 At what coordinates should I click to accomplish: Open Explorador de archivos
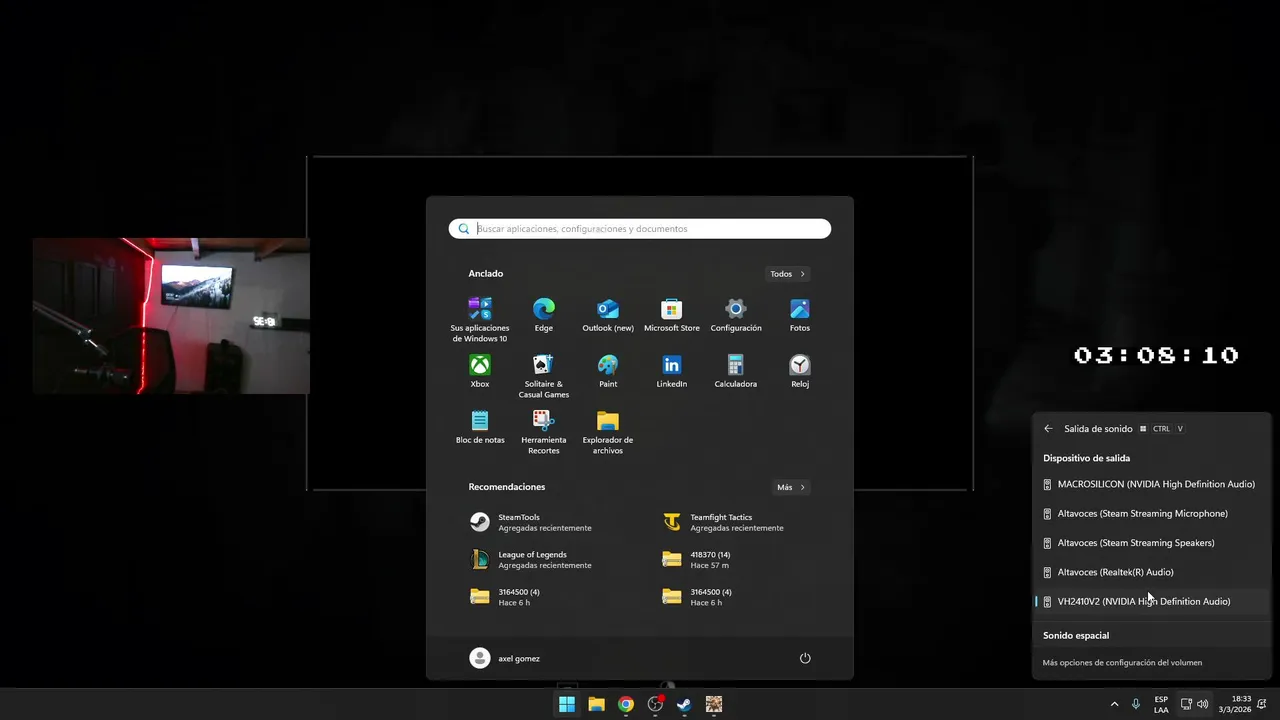click(x=608, y=431)
